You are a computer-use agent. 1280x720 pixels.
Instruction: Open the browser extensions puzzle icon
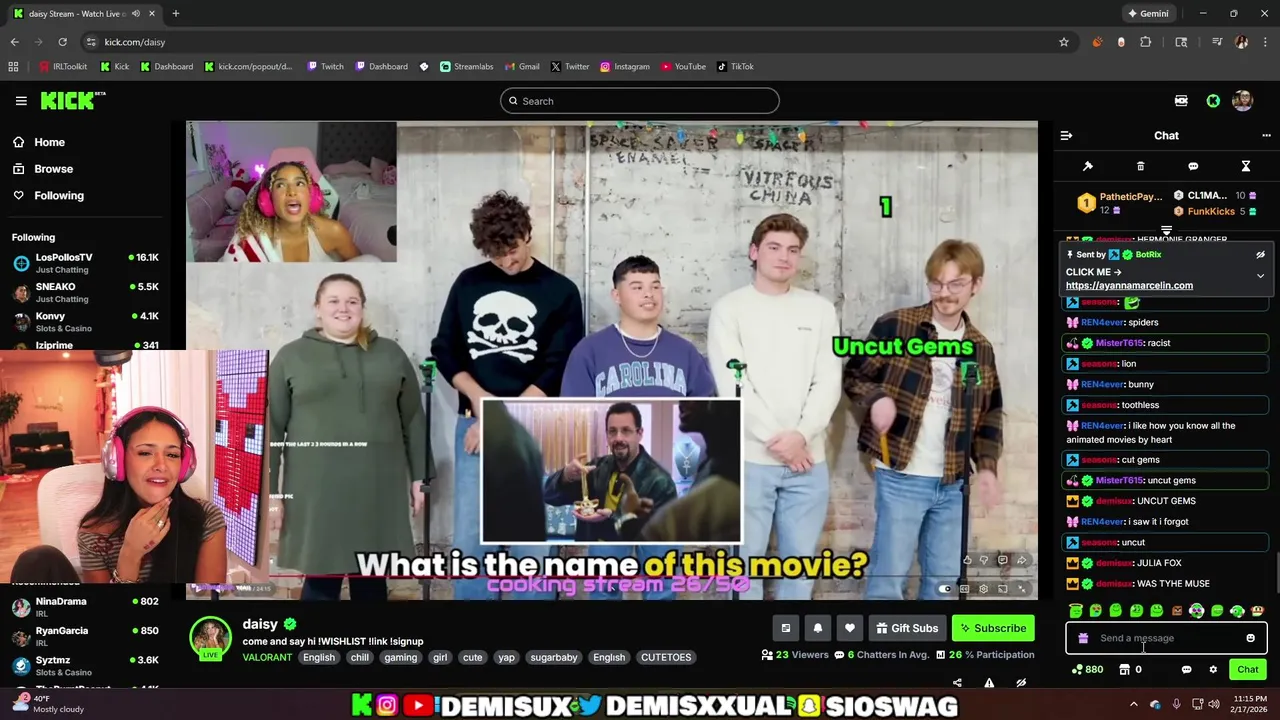(1146, 42)
